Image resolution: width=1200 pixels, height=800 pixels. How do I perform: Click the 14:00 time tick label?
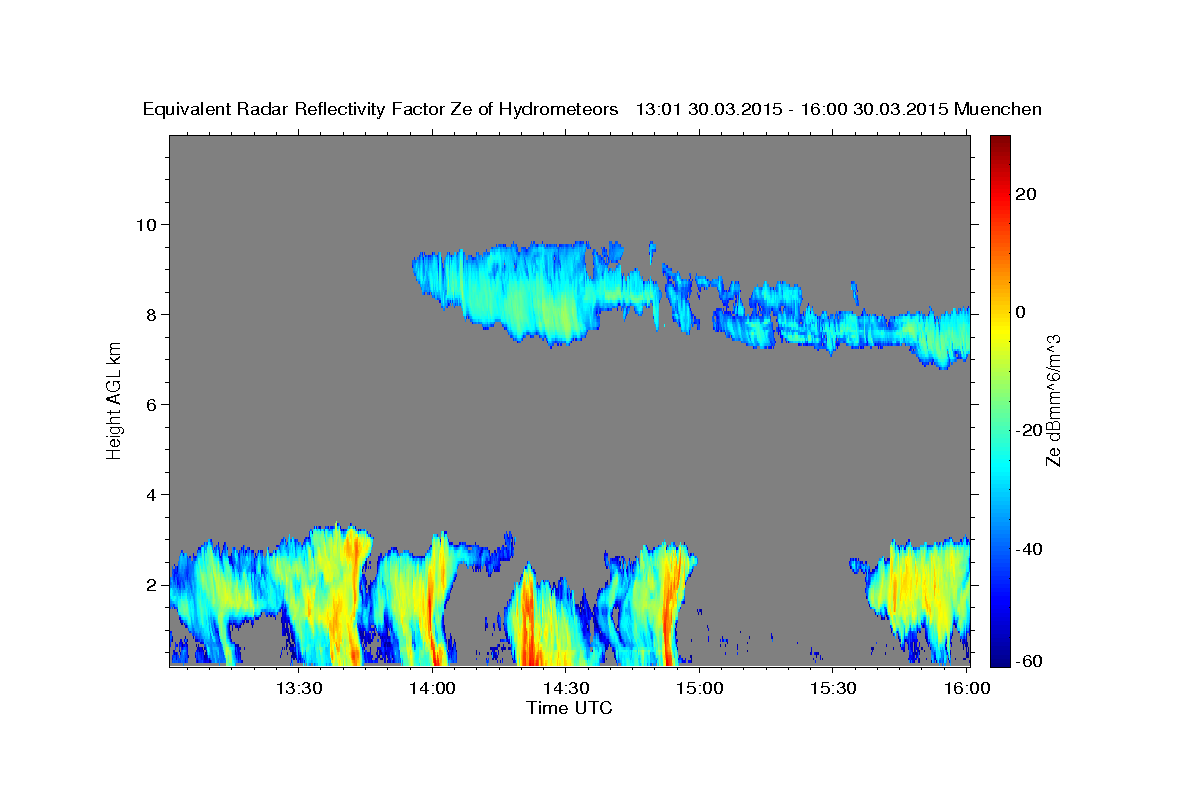[x=432, y=688]
